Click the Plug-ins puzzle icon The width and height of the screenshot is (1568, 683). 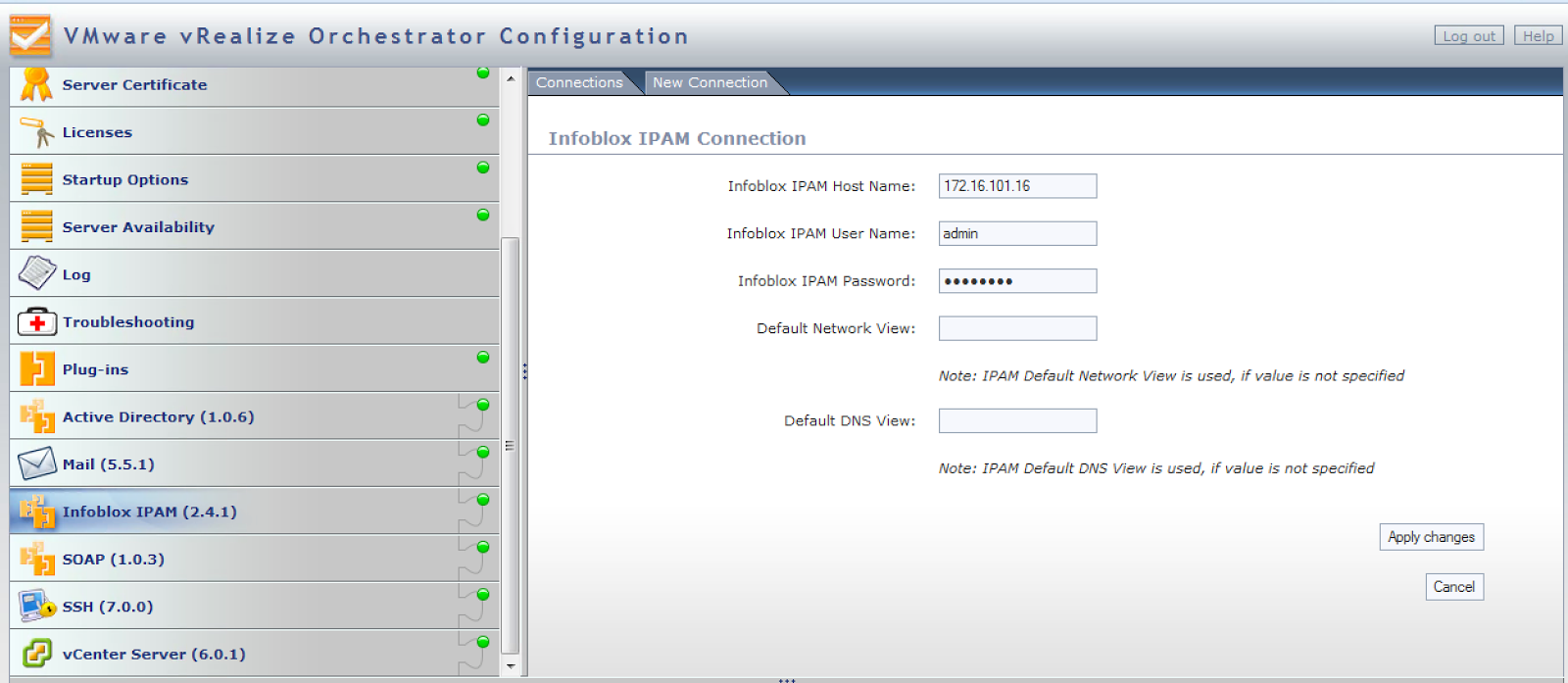pyautogui.click(x=36, y=368)
